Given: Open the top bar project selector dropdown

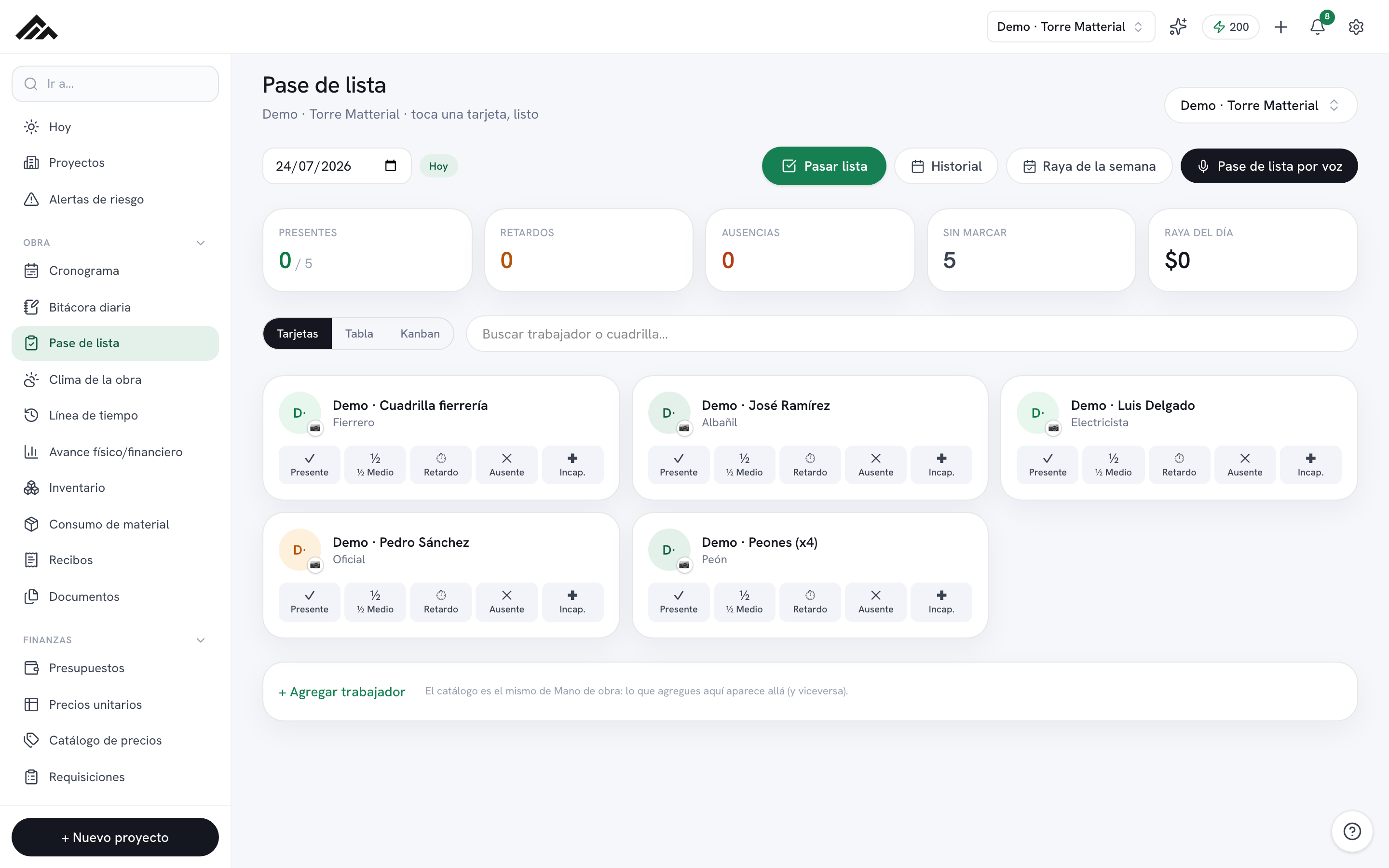Looking at the screenshot, I should [x=1071, y=27].
